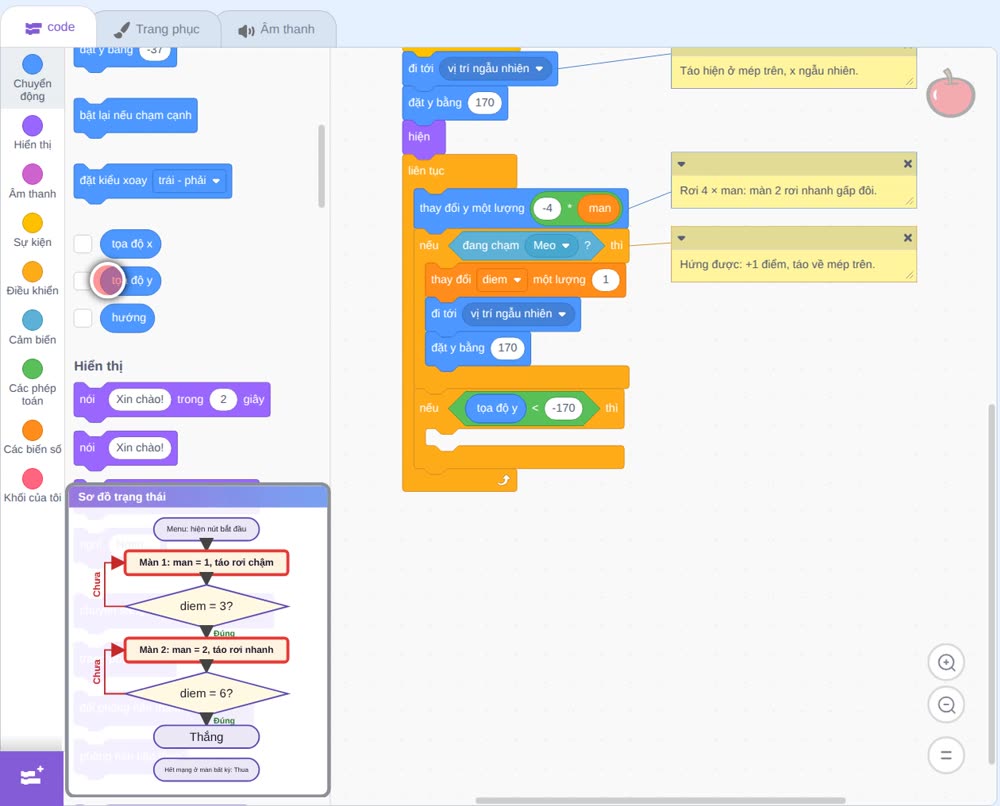Open the vị trí ngẫu nhiên dropdown inside nếu

coord(518,314)
